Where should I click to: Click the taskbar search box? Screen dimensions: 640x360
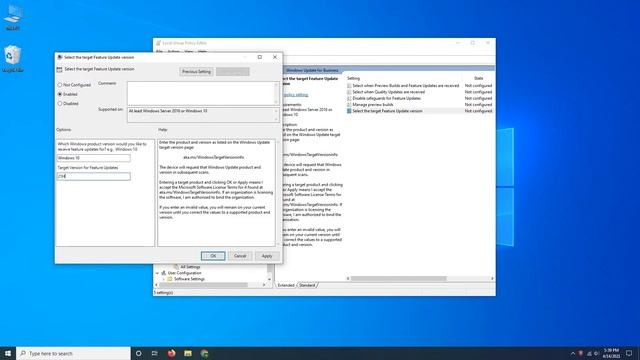pos(73,353)
